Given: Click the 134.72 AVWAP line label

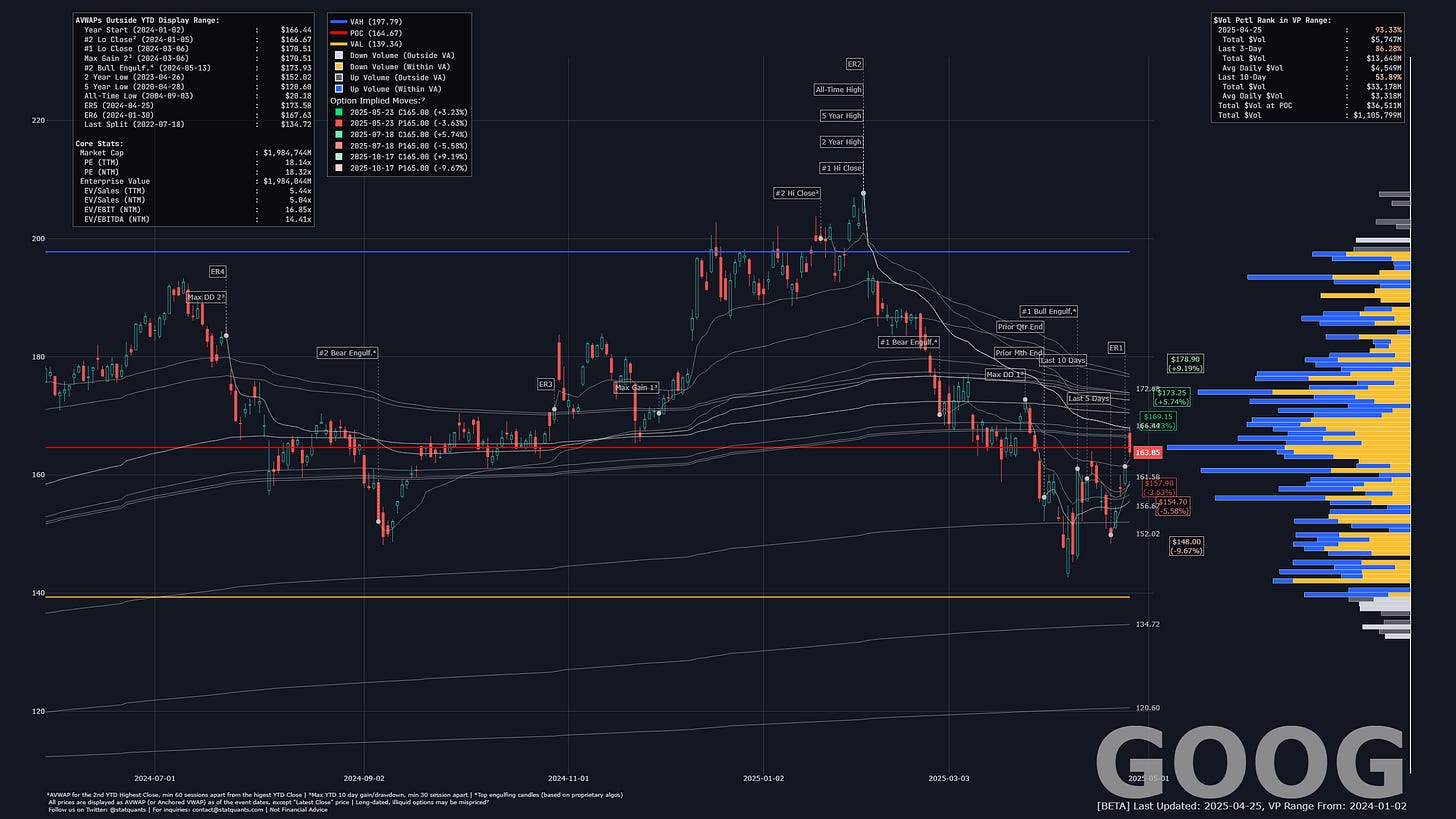Looking at the screenshot, I should (1148, 624).
